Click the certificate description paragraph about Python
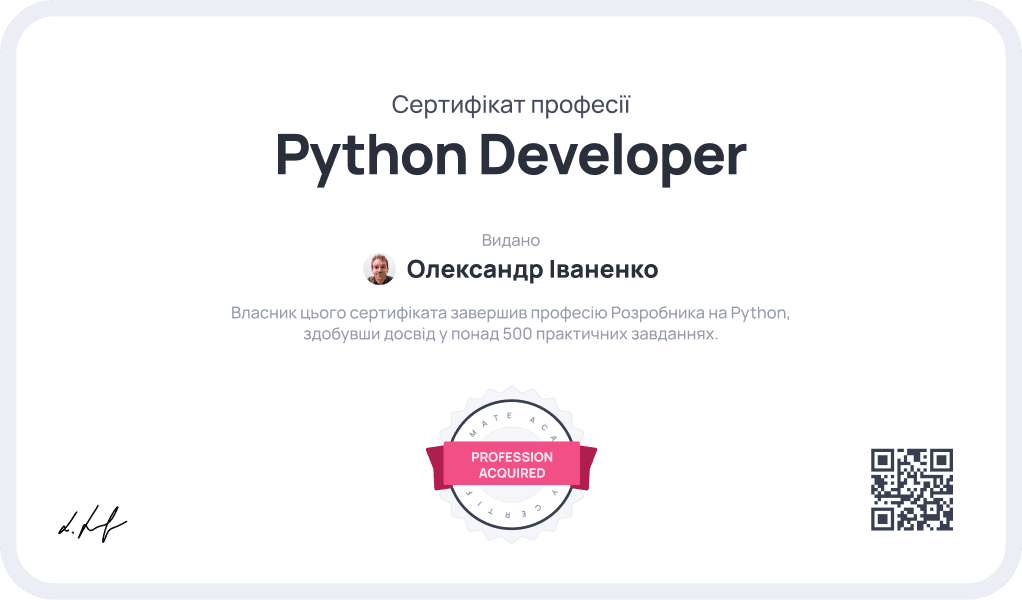Screen dimensions: 1022x600 click(x=511, y=322)
